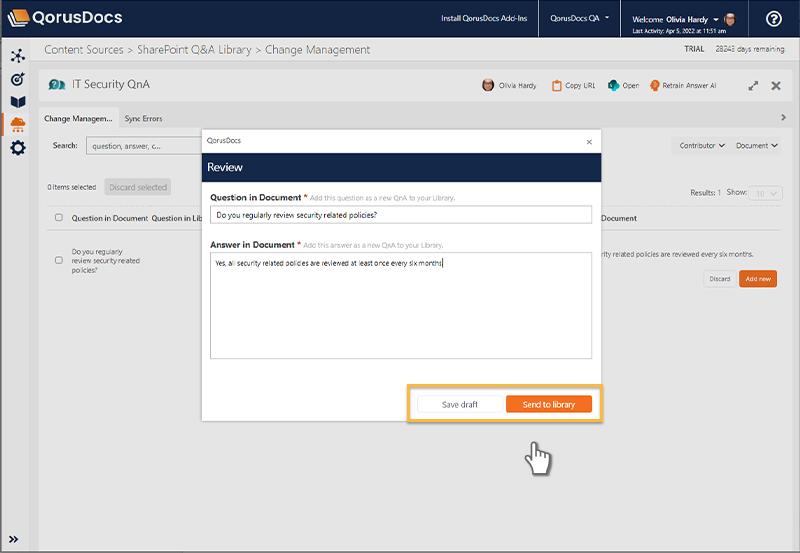Select the Change Management tab
800x553 pixels.
[78, 119]
